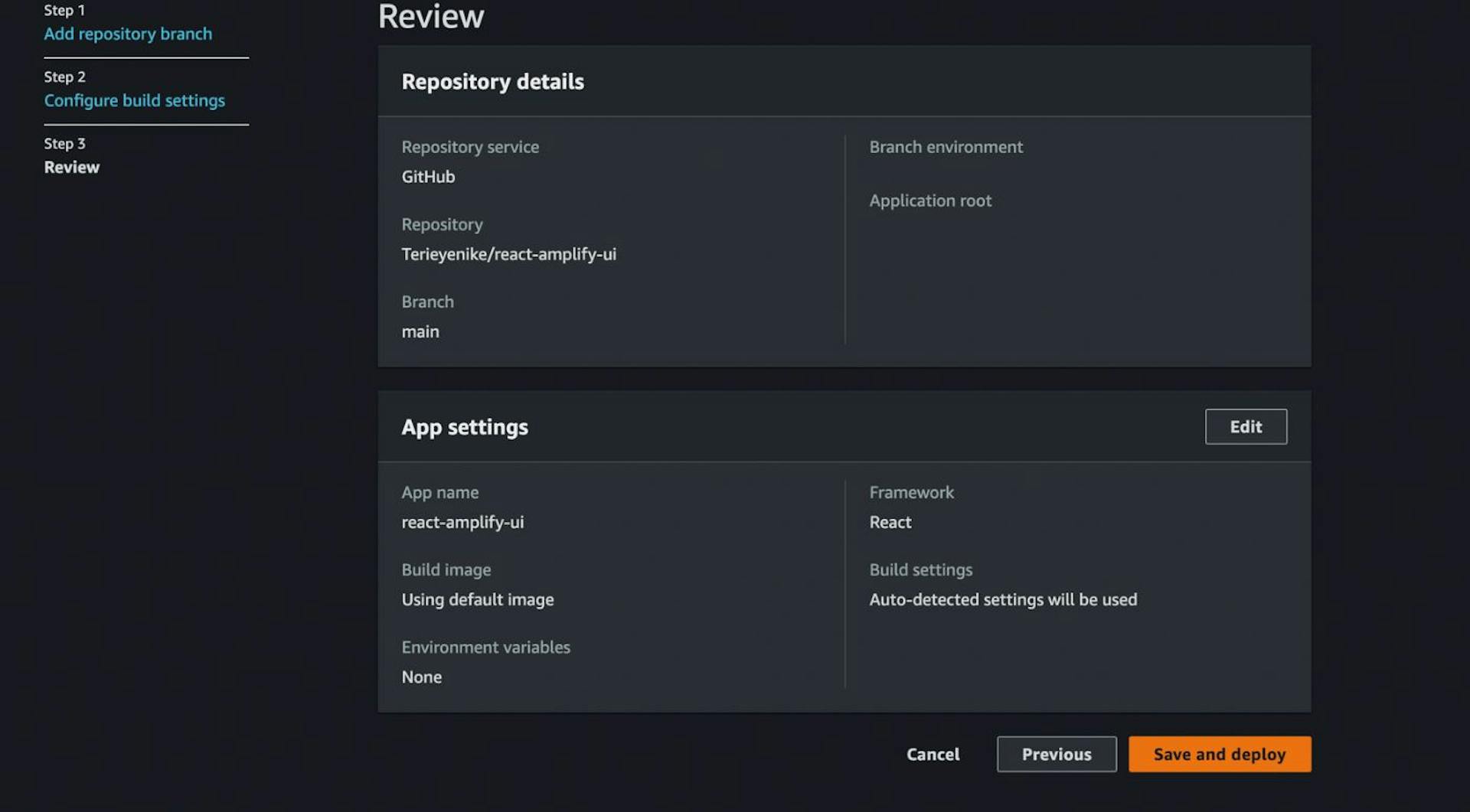Click Save and deploy
This screenshot has height=812, width=1470.
click(1219, 754)
